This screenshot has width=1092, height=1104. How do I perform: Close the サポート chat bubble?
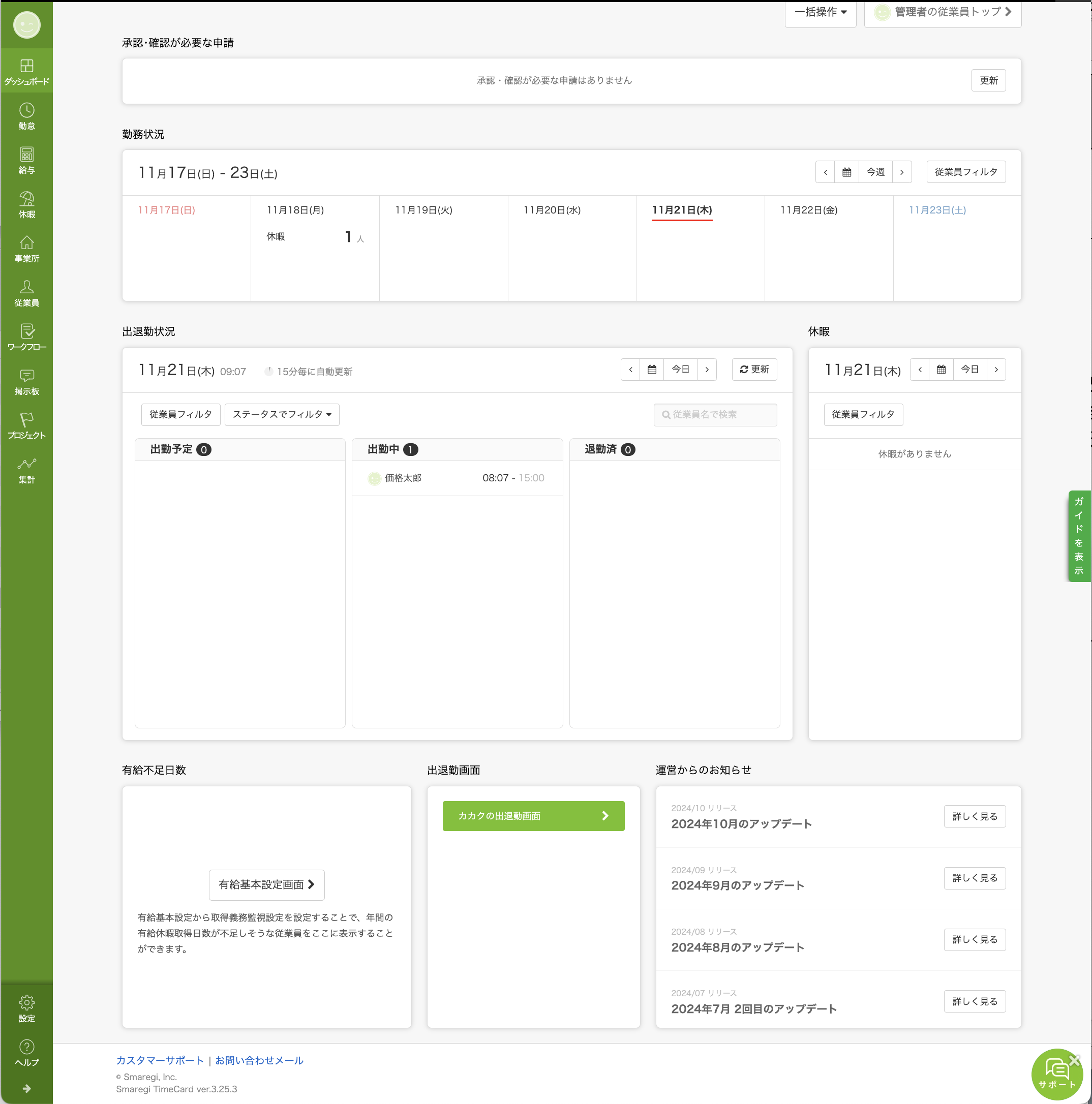pos(1075,1060)
